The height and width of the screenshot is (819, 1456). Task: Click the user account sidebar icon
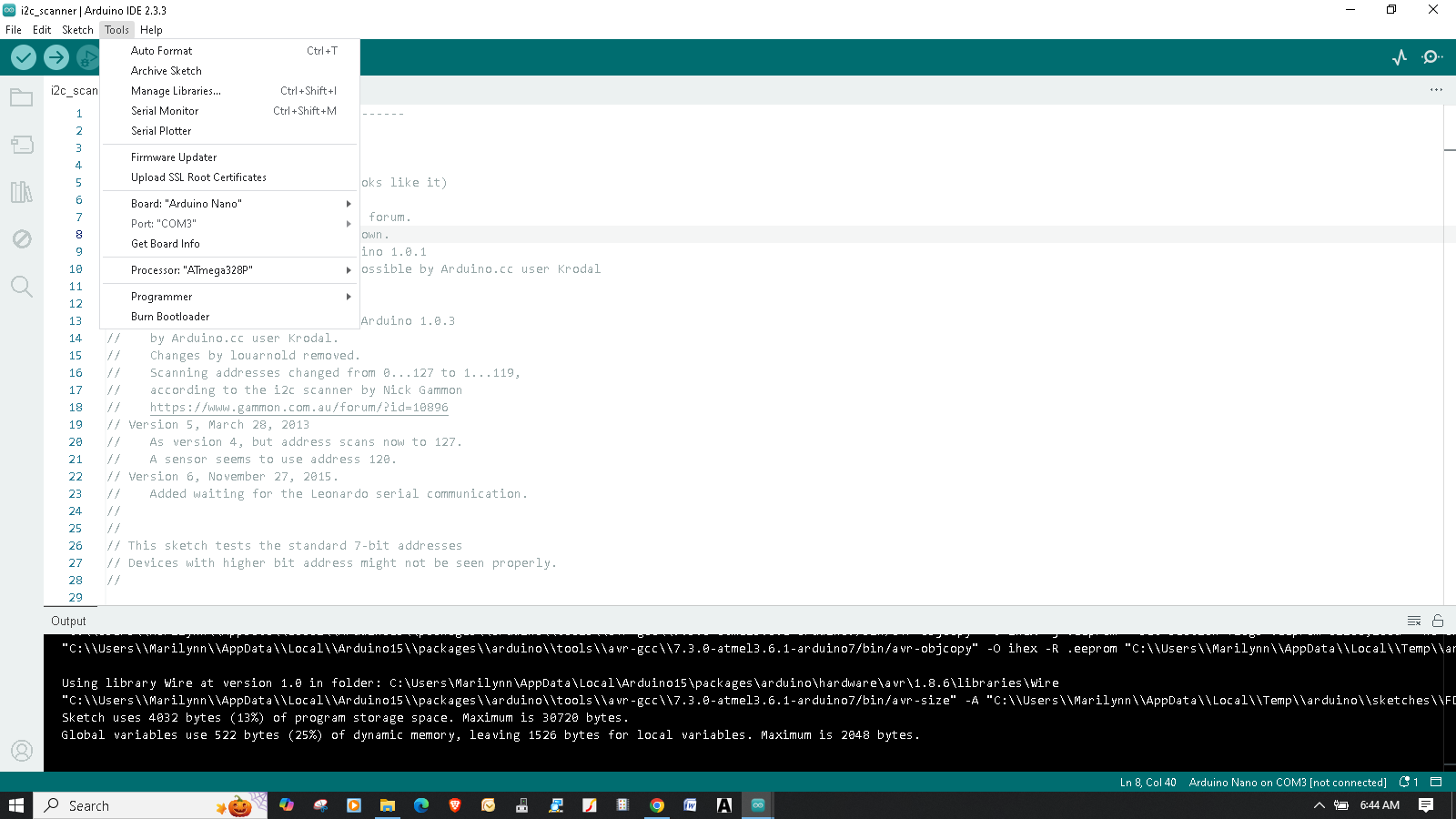tap(22, 751)
